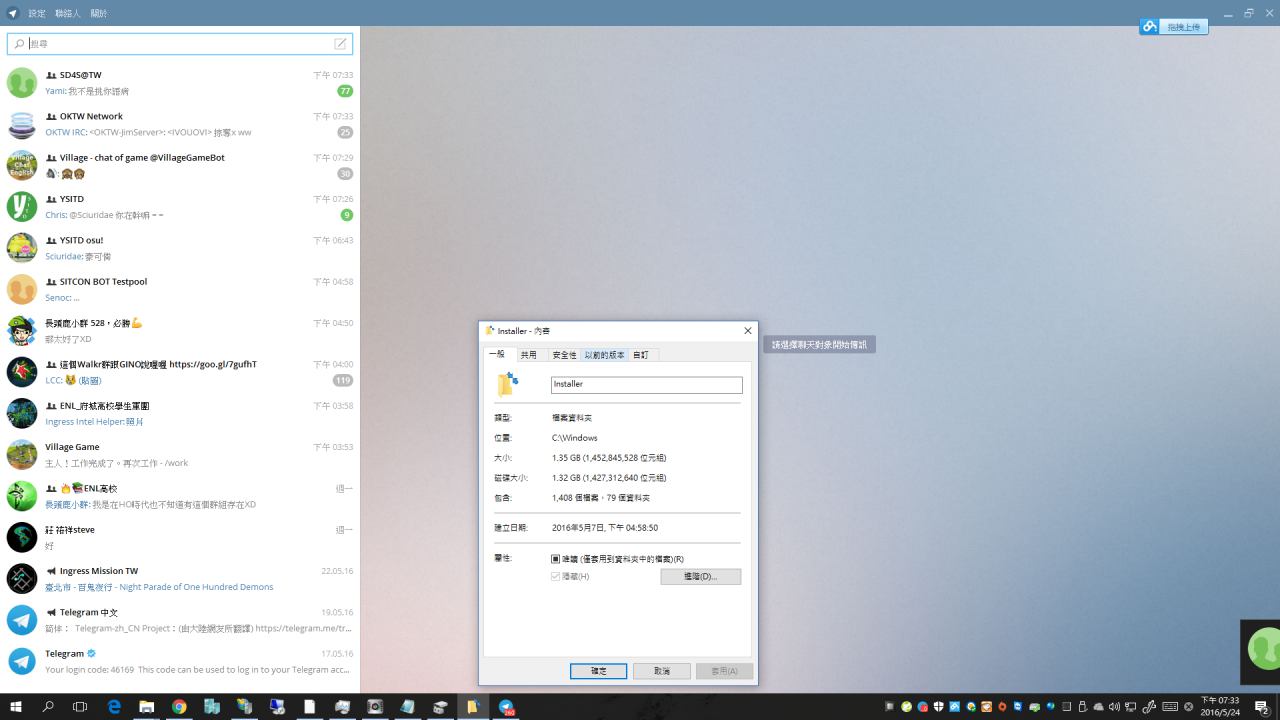Open the SD4S@TW chat avatar

22,83
